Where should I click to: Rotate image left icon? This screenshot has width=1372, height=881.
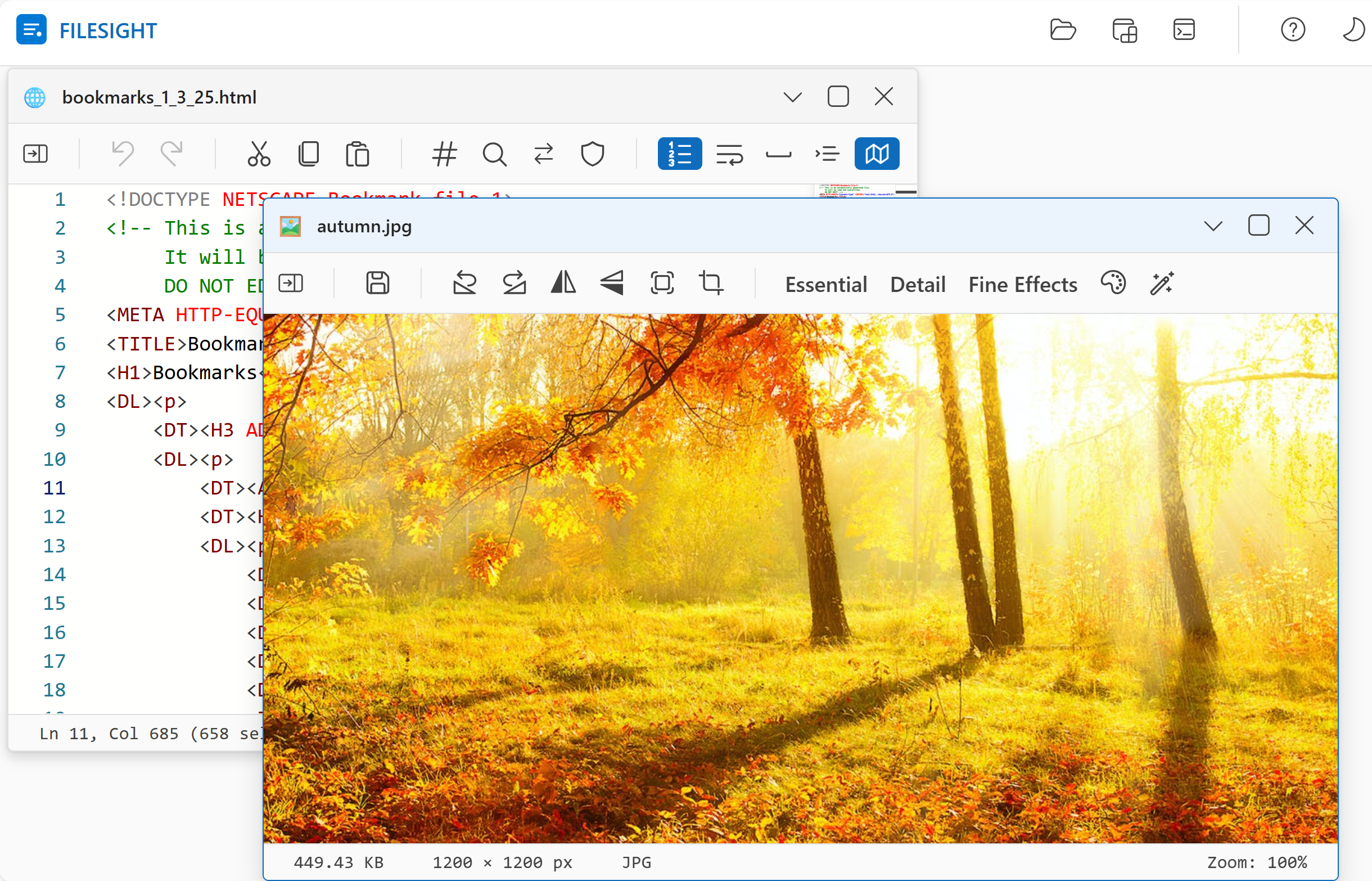click(x=464, y=283)
